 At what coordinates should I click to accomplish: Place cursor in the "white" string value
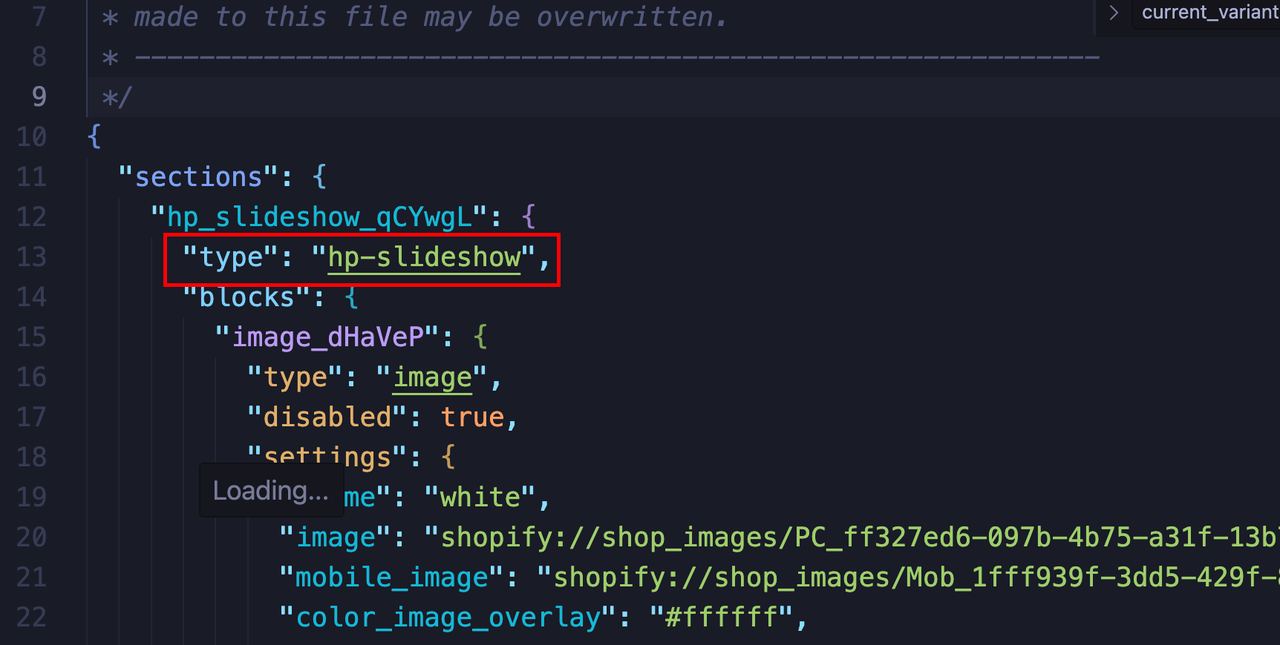480,497
